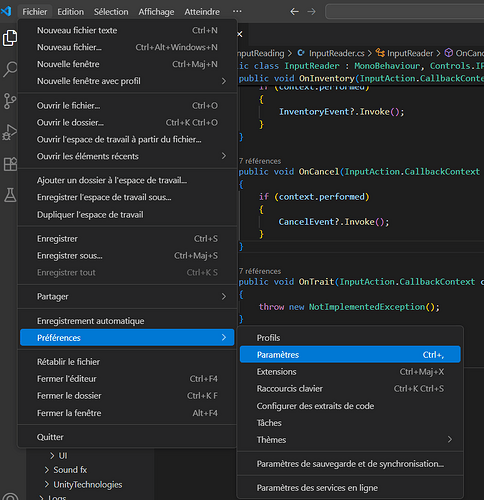Image resolution: width=484 pixels, height=500 pixels.
Task: Click the command center search field
Action: click(x=404, y=12)
